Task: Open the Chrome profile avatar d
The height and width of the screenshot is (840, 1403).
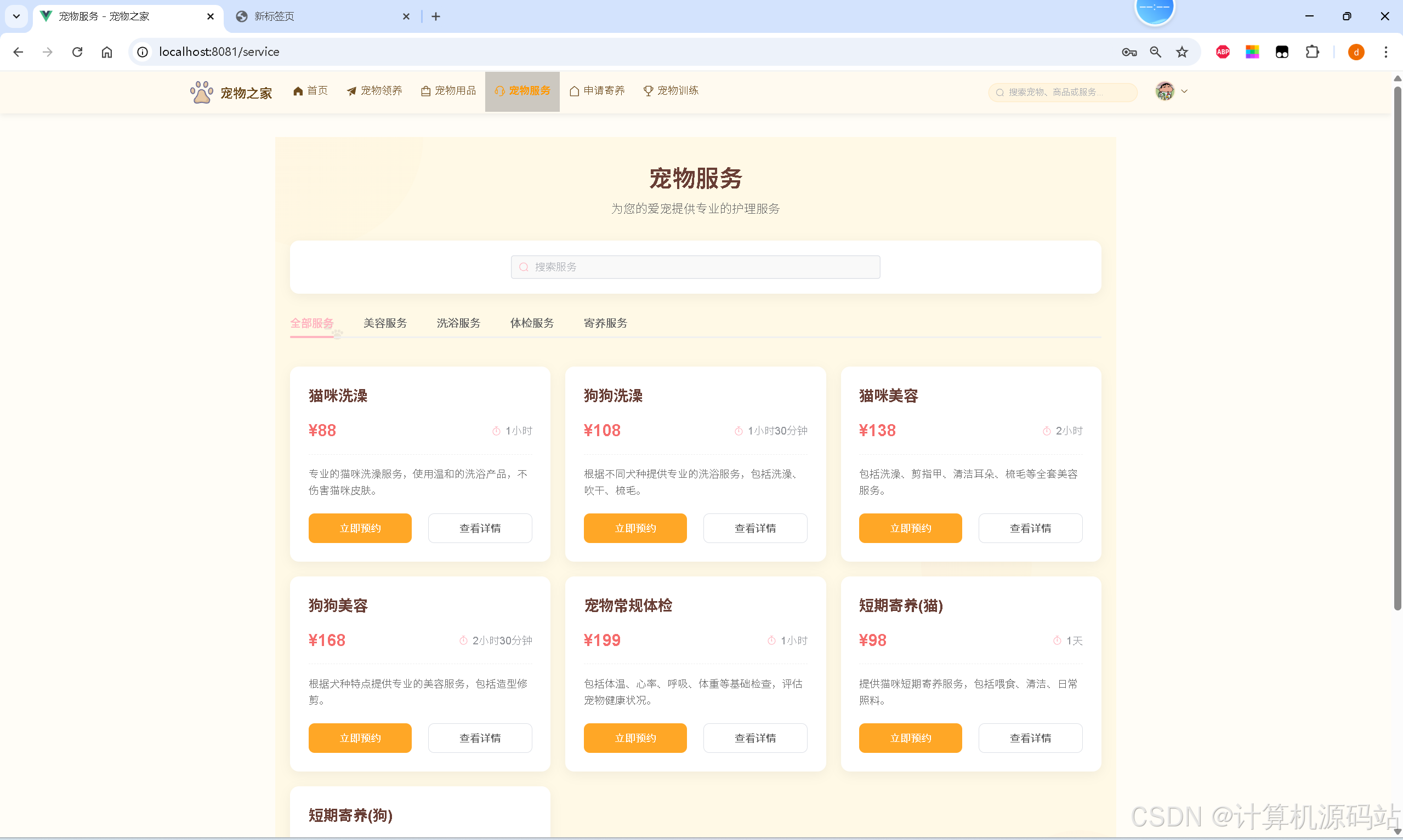Action: click(x=1356, y=52)
